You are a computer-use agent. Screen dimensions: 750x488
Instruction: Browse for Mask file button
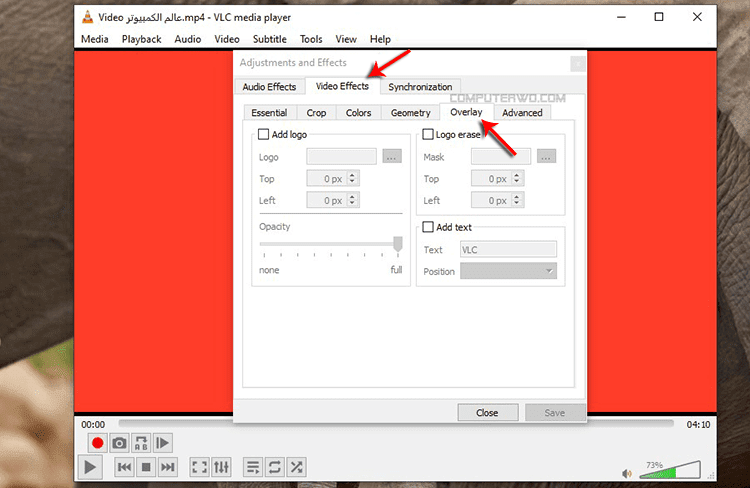(x=546, y=156)
